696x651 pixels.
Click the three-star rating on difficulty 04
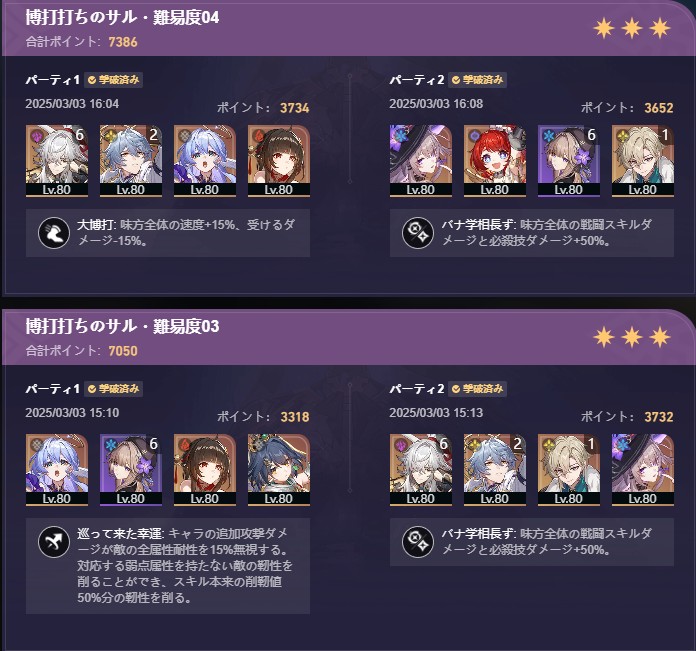[x=632, y=28]
